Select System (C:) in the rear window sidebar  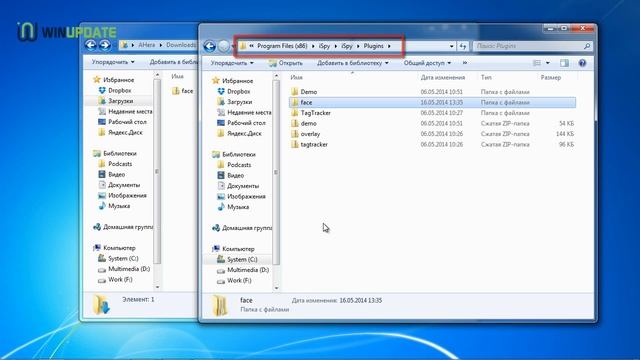[x=123, y=258]
